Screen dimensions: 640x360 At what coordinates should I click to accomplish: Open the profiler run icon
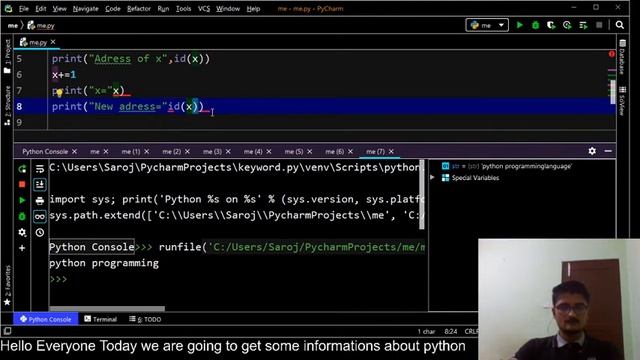567,25
